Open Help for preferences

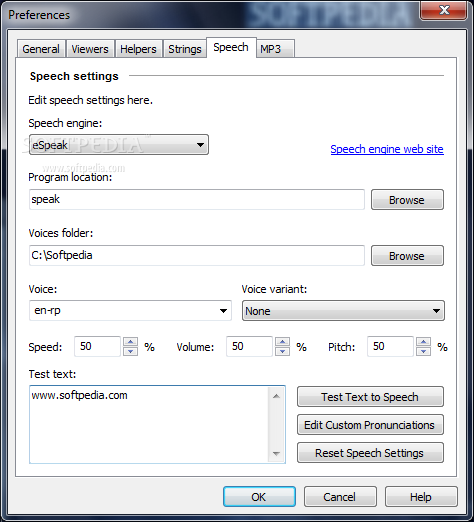click(421, 497)
